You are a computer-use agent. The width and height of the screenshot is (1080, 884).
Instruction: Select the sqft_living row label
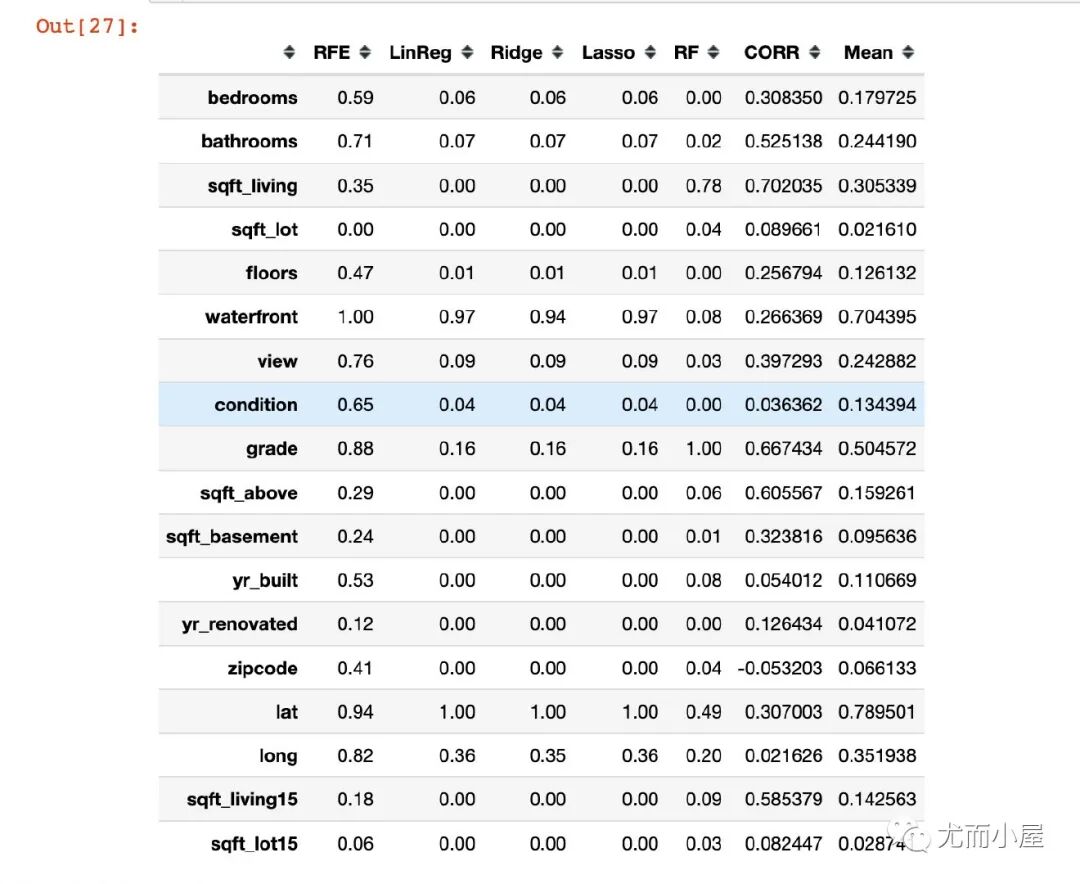pyautogui.click(x=253, y=185)
